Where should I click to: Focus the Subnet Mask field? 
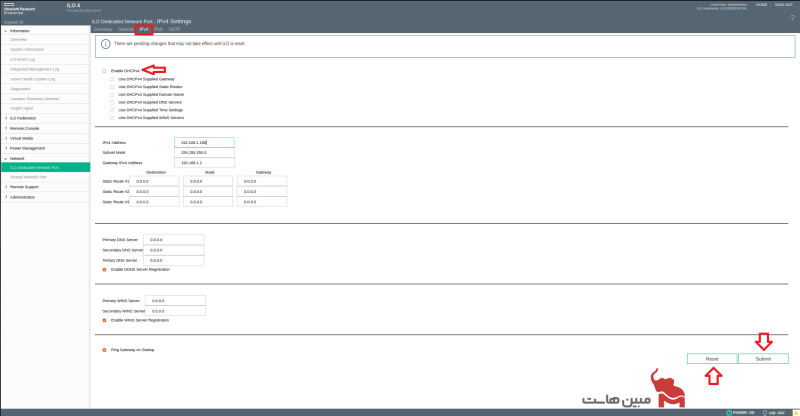point(204,153)
